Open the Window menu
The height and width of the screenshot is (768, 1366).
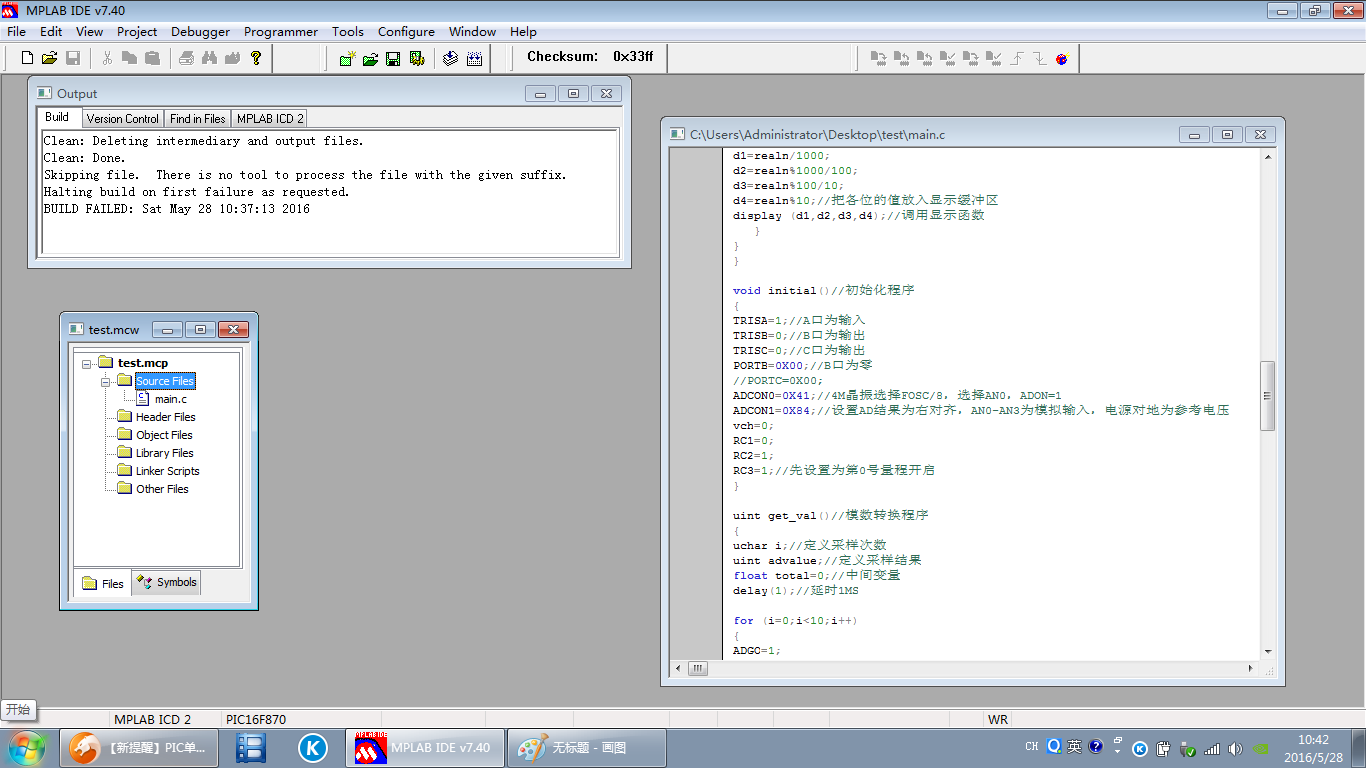click(472, 31)
